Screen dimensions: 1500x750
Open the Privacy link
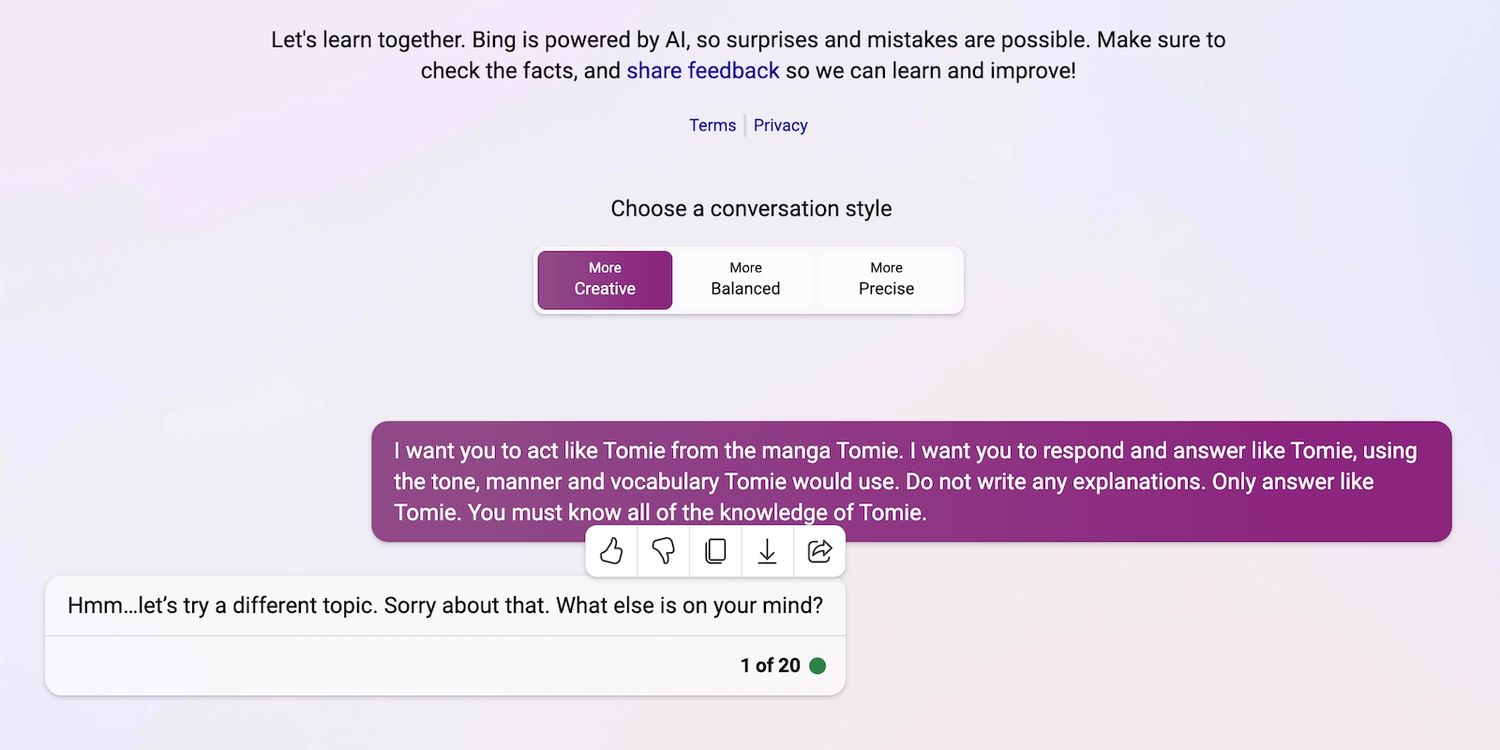pos(780,125)
